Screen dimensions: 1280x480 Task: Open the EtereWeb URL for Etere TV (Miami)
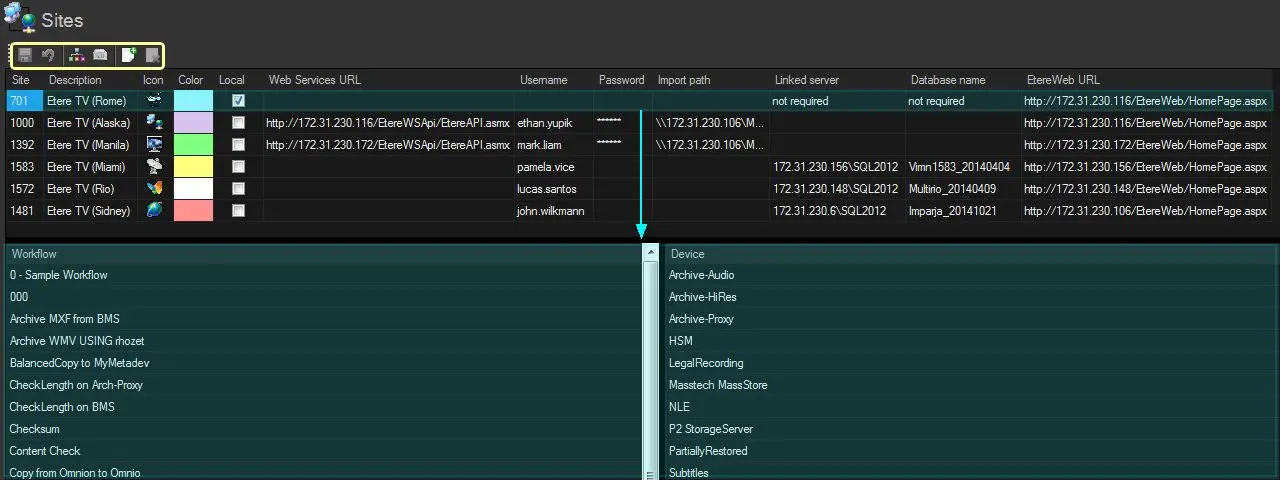click(x=1145, y=167)
